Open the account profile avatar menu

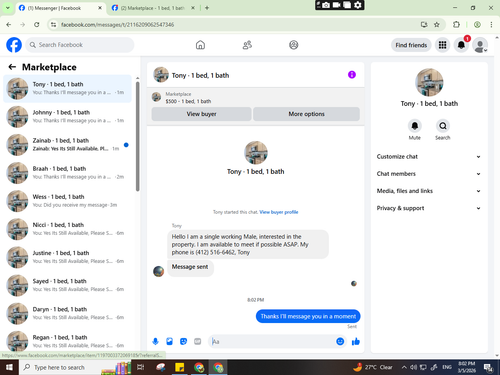click(480, 45)
